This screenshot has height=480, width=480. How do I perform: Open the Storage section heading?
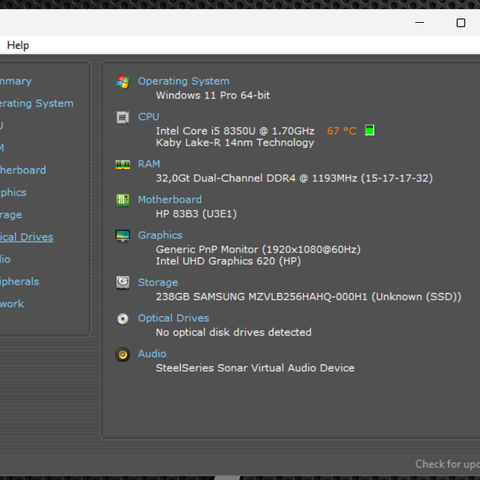click(x=158, y=283)
